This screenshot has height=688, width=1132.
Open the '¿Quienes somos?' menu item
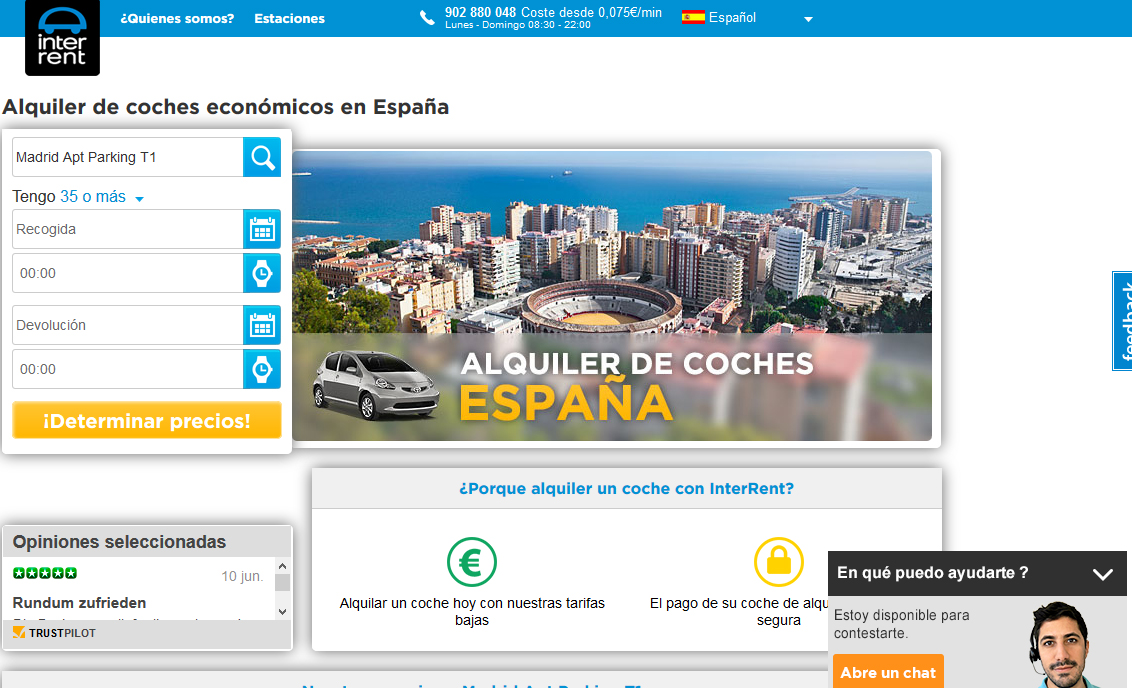[x=177, y=18]
